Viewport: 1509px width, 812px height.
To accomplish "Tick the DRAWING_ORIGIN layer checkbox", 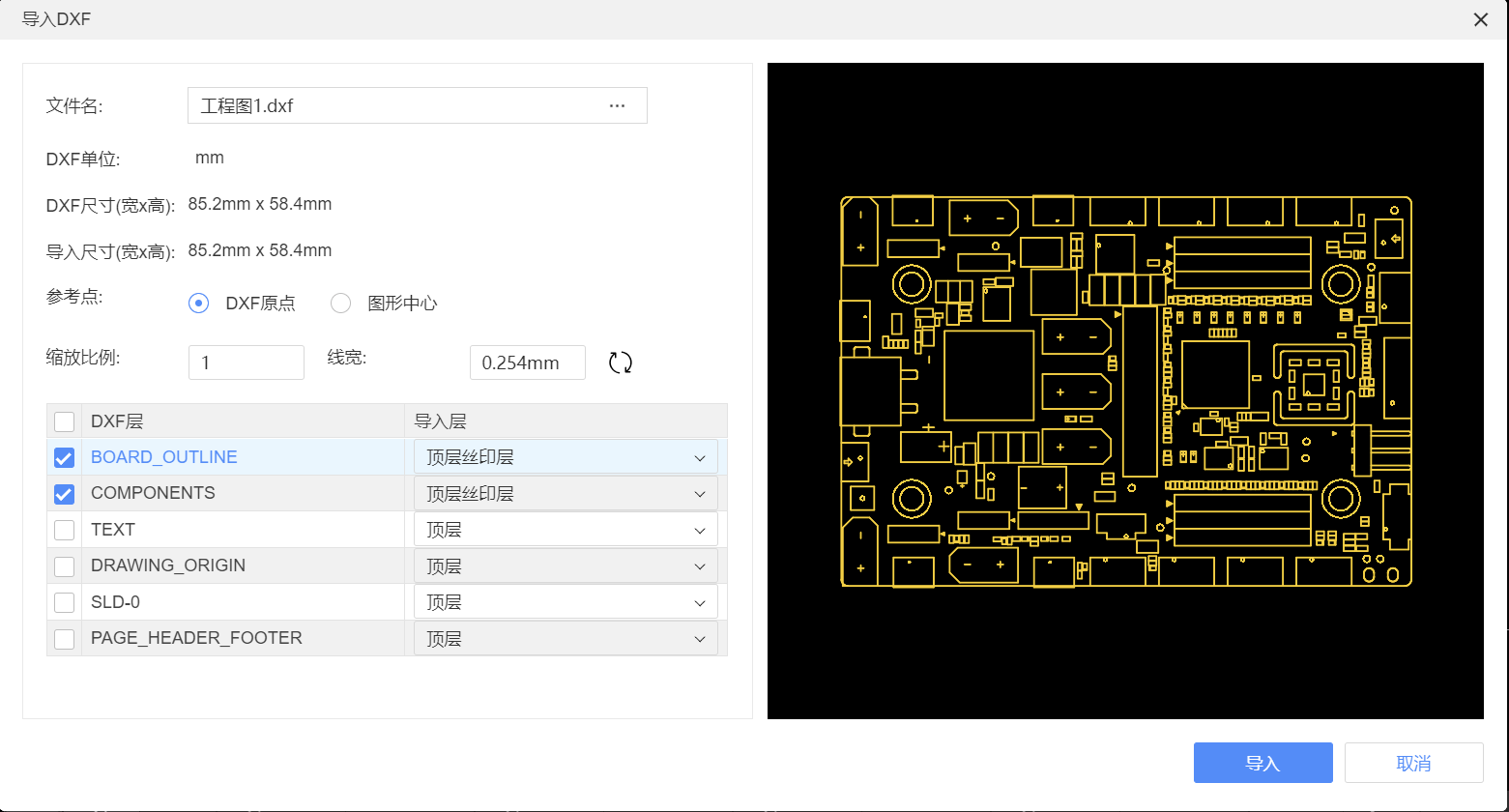I will click(65, 565).
